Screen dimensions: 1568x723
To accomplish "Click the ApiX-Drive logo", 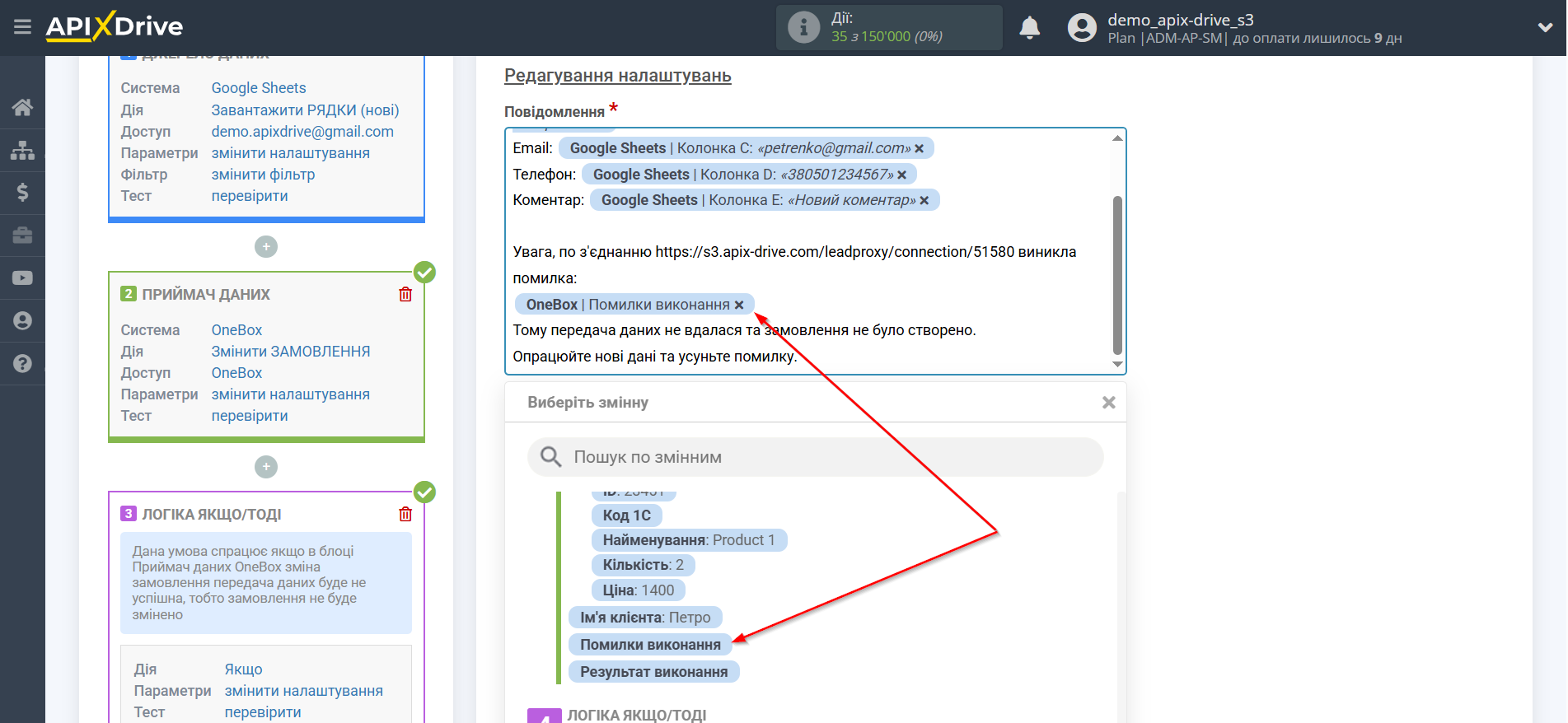I will tap(114, 26).
